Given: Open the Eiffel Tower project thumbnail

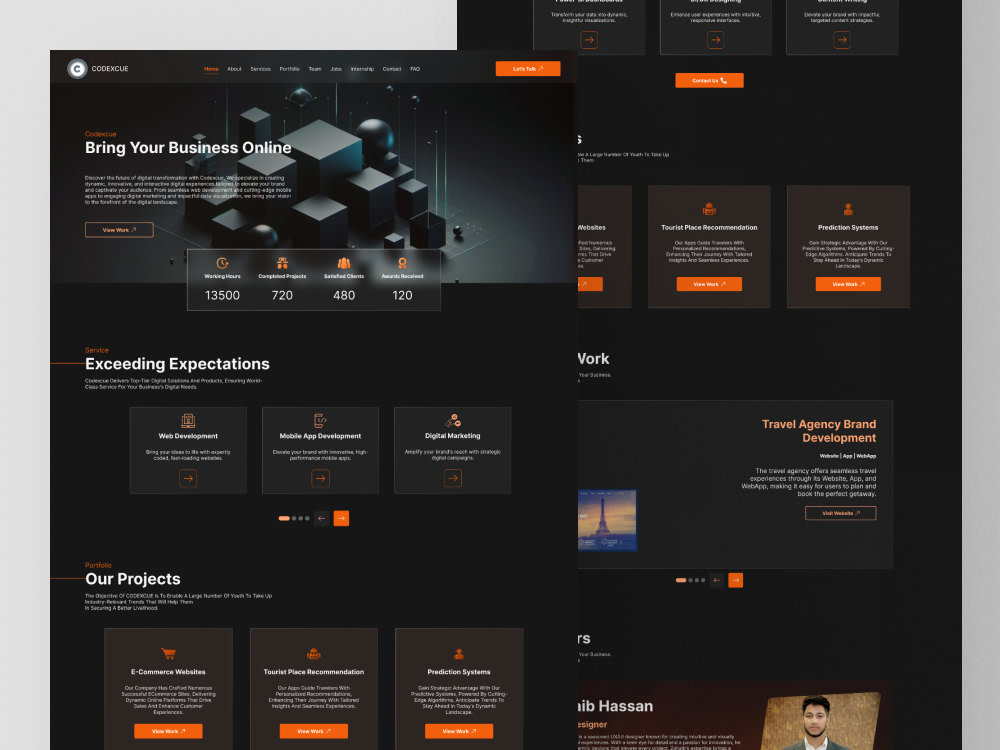Looking at the screenshot, I should (607, 520).
